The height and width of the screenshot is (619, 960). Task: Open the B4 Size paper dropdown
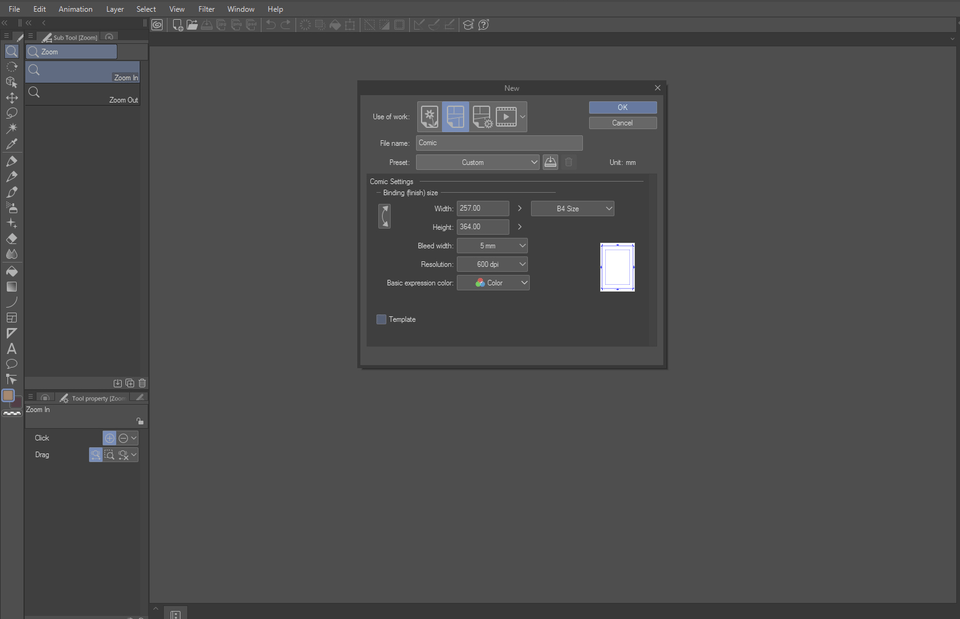(x=572, y=208)
